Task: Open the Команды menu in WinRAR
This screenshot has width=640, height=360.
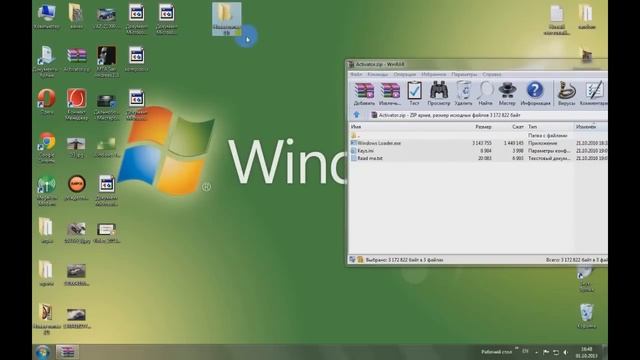Action: point(378,74)
